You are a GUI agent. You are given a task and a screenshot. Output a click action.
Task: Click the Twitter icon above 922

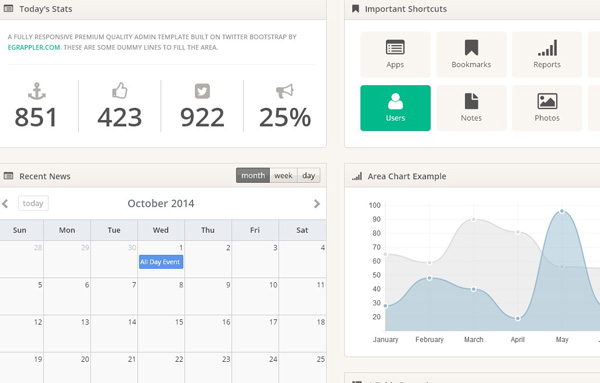click(202, 91)
